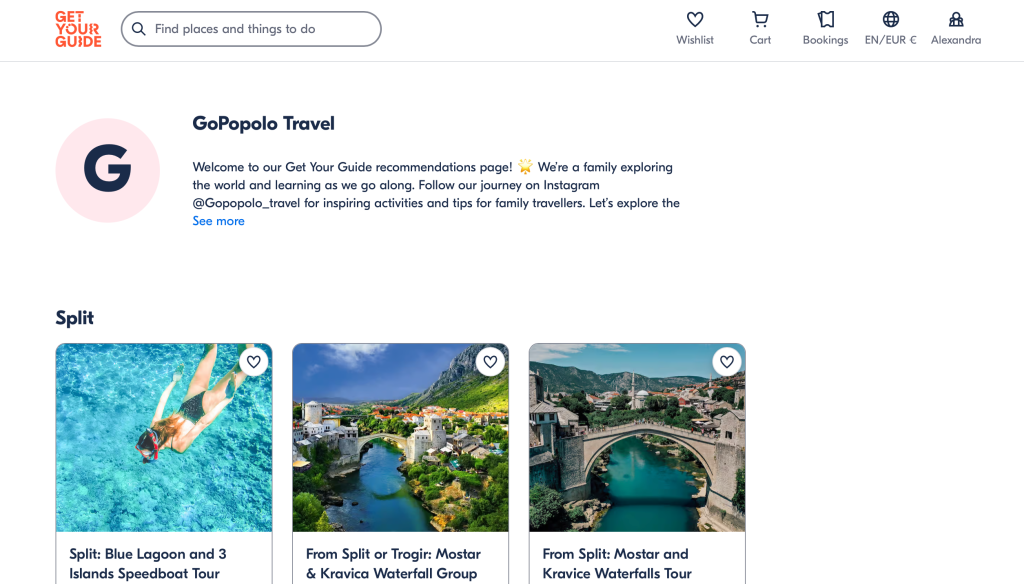Click the GoPopolo Travel heading
This screenshot has height=584, width=1024.
[263, 123]
